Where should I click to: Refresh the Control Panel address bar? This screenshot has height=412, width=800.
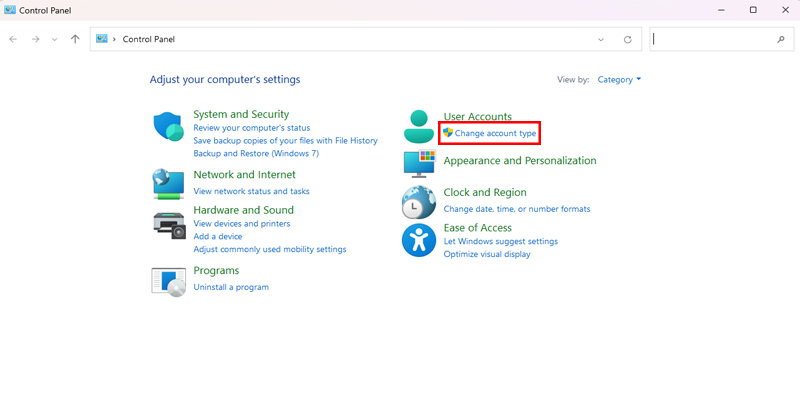coord(627,39)
